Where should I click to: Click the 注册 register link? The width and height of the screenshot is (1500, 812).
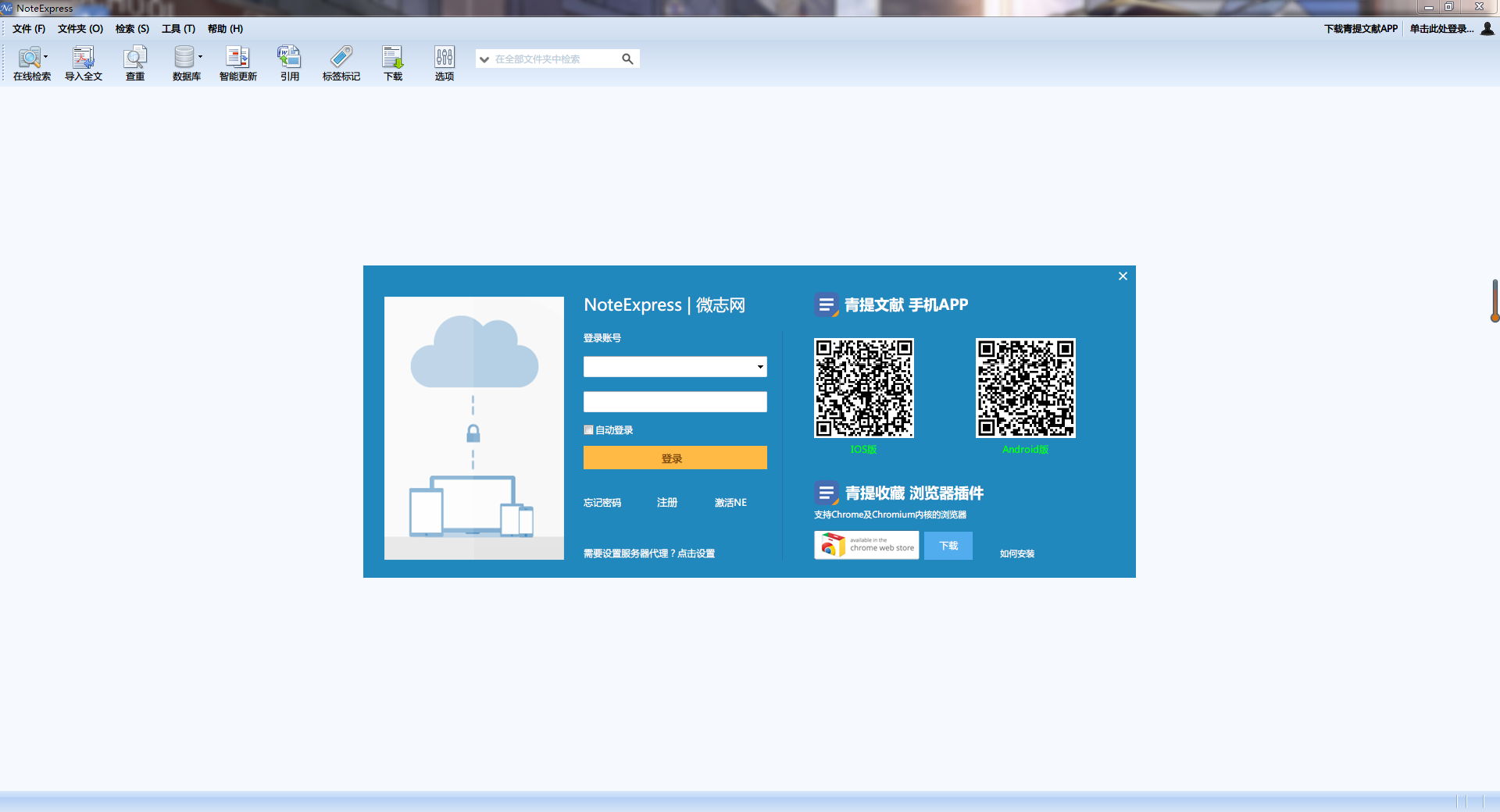click(667, 503)
